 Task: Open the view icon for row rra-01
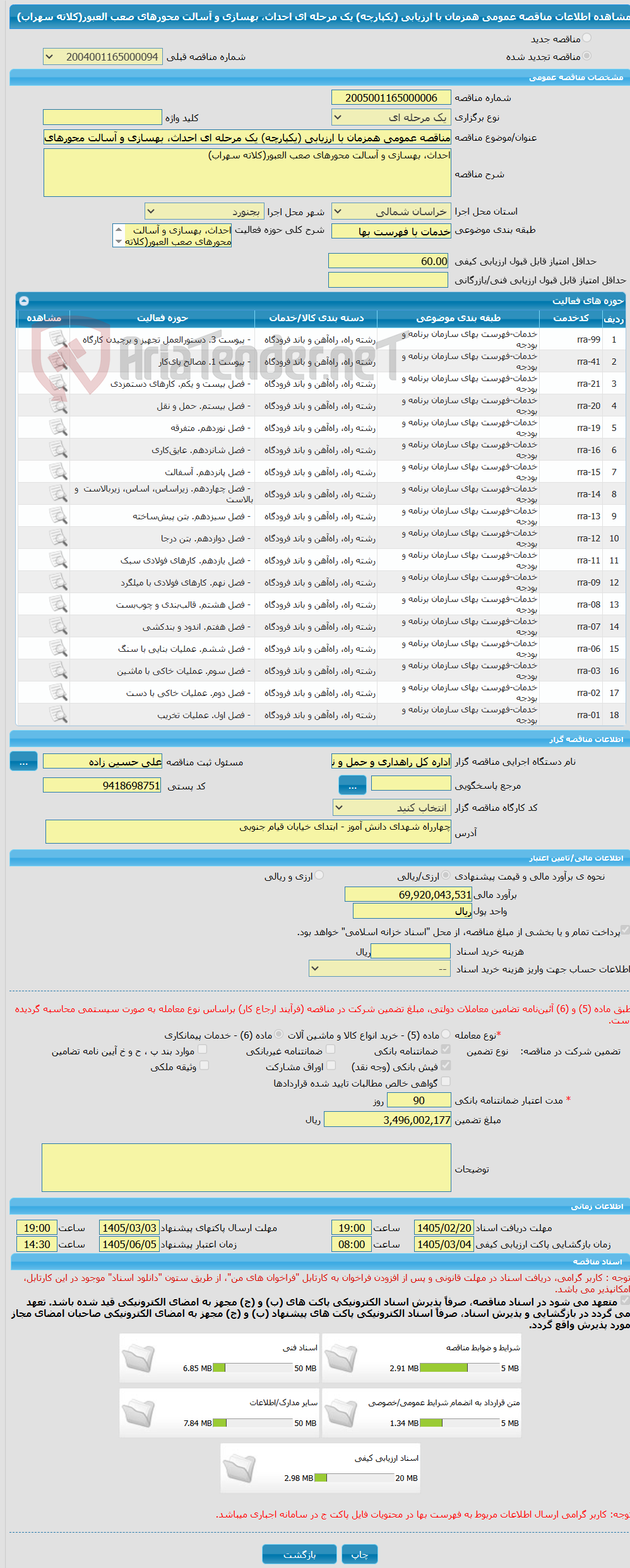point(58,714)
